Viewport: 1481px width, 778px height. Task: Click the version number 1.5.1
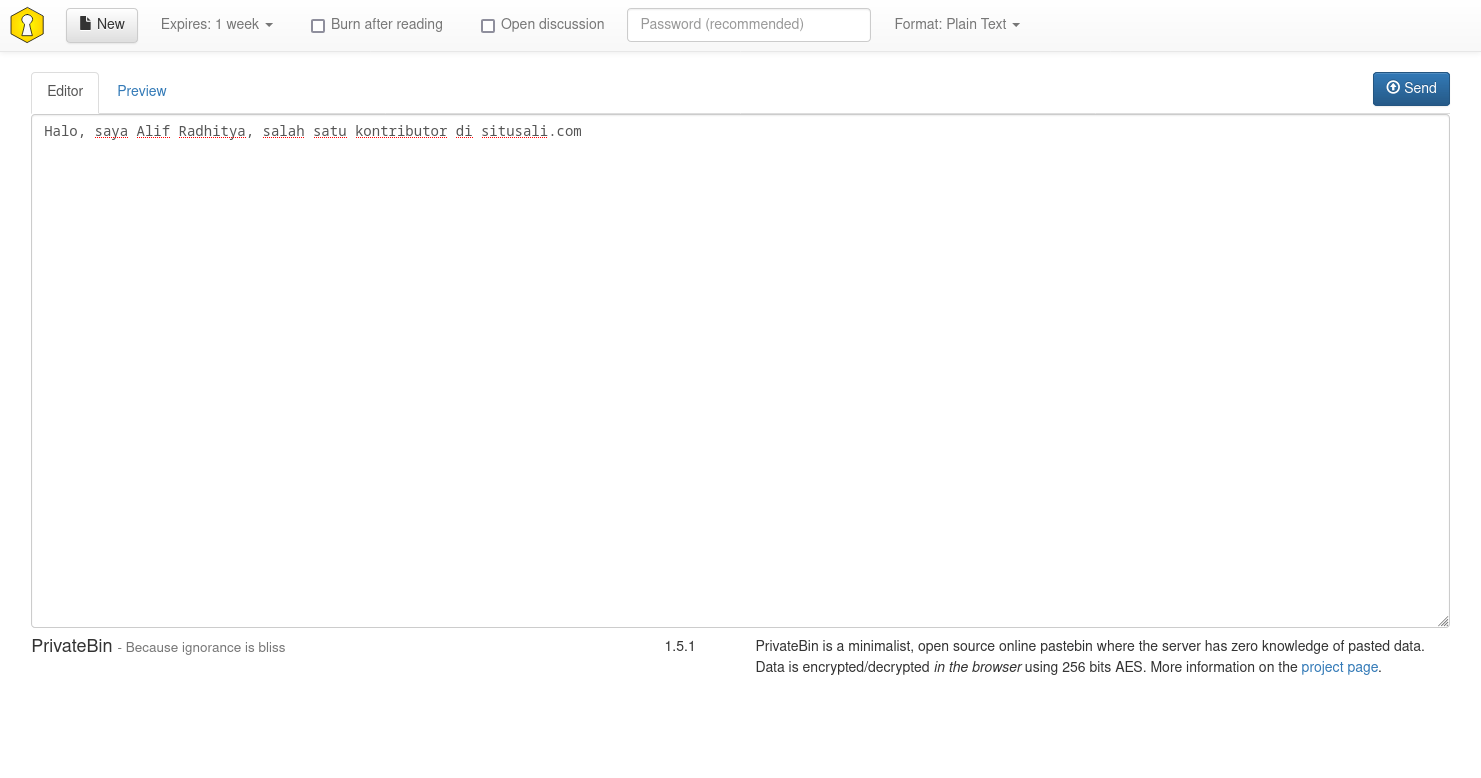(x=680, y=647)
